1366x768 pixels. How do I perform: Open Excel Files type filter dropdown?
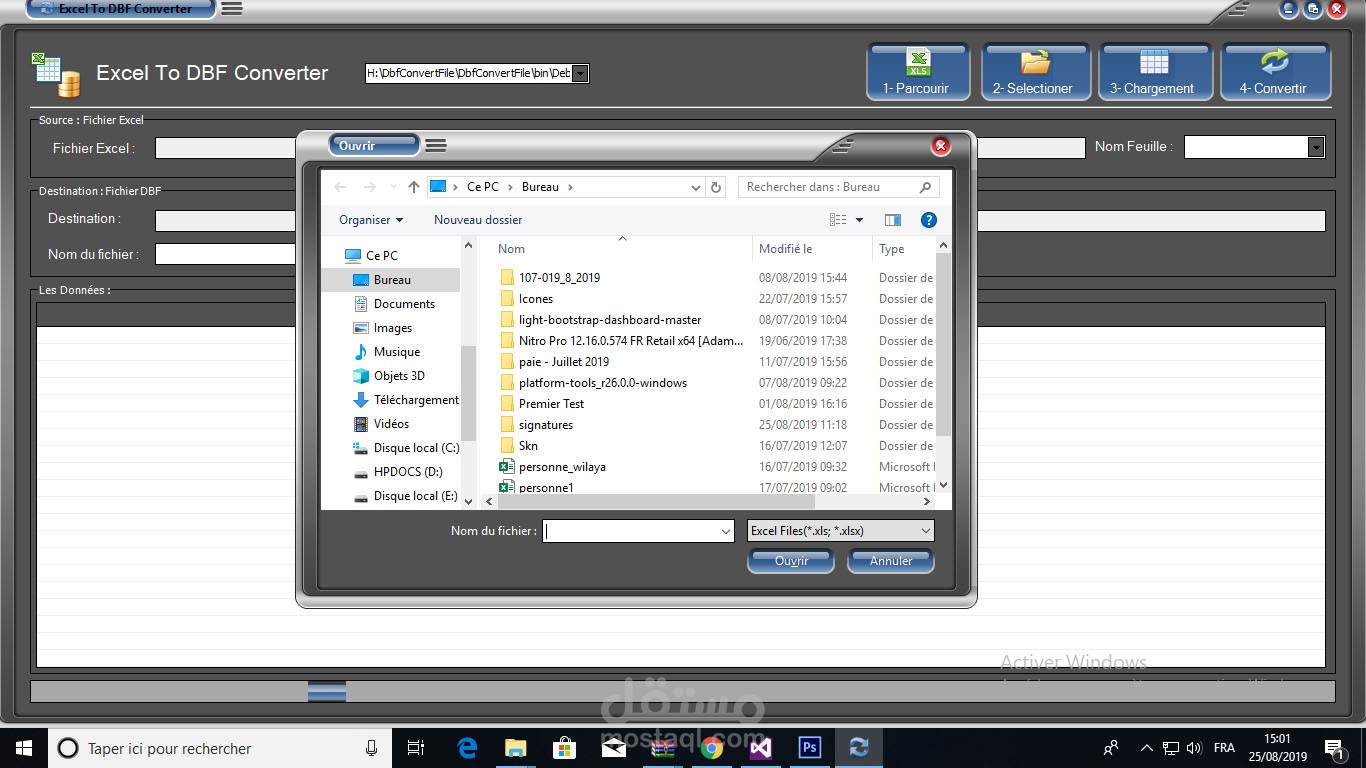tap(925, 531)
